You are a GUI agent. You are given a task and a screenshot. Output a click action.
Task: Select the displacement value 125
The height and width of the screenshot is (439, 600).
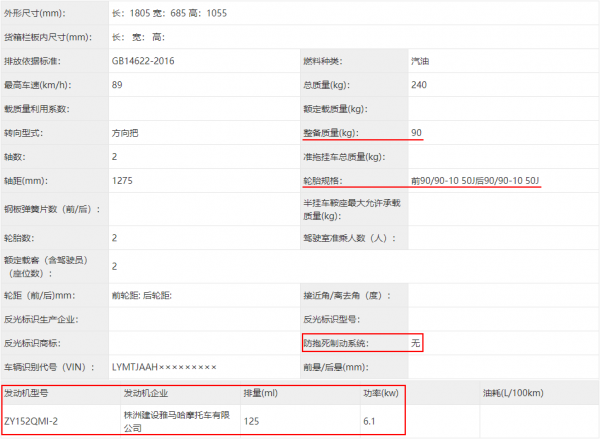(x=251, y=421)
